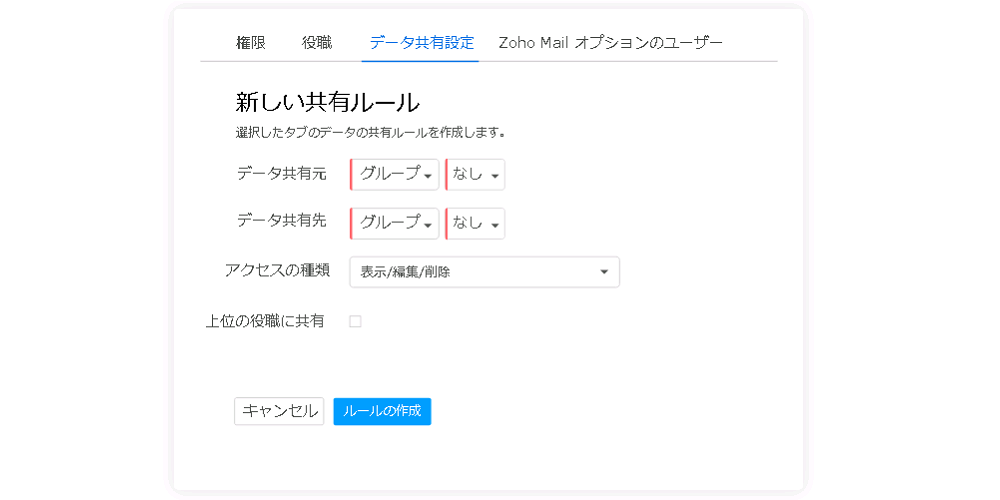The width and height of the screenshot is (1000, 500).
Task: Open データ共有先 グループ type dropdown
Action: (x=395, y=224)
